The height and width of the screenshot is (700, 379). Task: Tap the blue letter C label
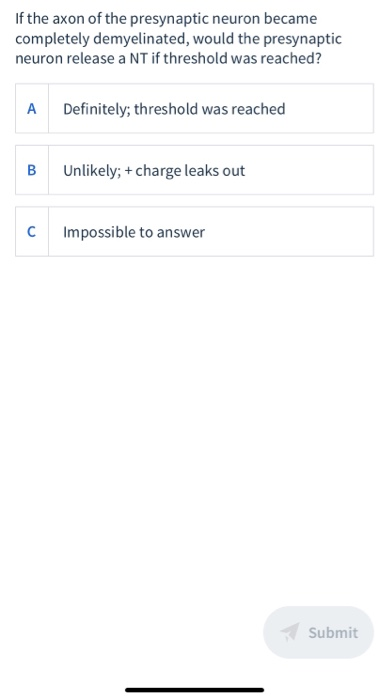(x=32, y=232)
